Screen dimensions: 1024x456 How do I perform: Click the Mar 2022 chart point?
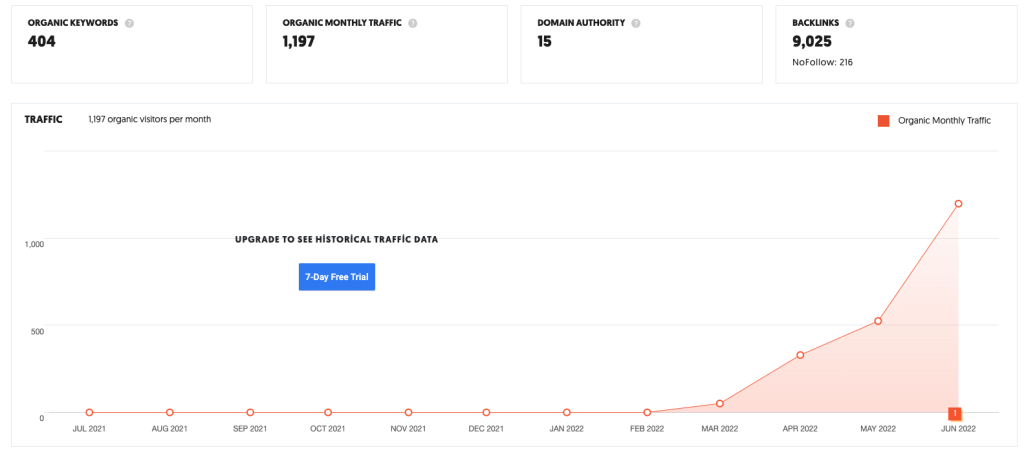click(720, 404)
